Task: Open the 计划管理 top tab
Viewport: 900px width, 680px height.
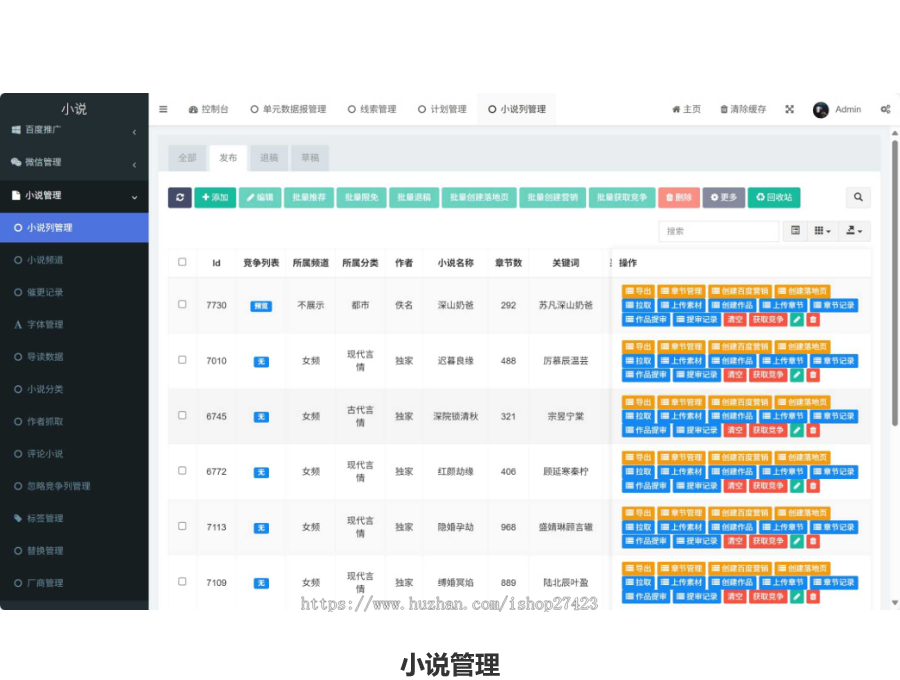Action: pyautogui.click(x=442, y=109)
